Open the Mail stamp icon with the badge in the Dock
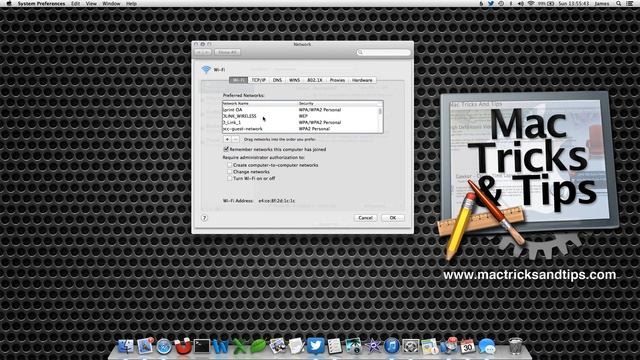 [x=145, y=346]
